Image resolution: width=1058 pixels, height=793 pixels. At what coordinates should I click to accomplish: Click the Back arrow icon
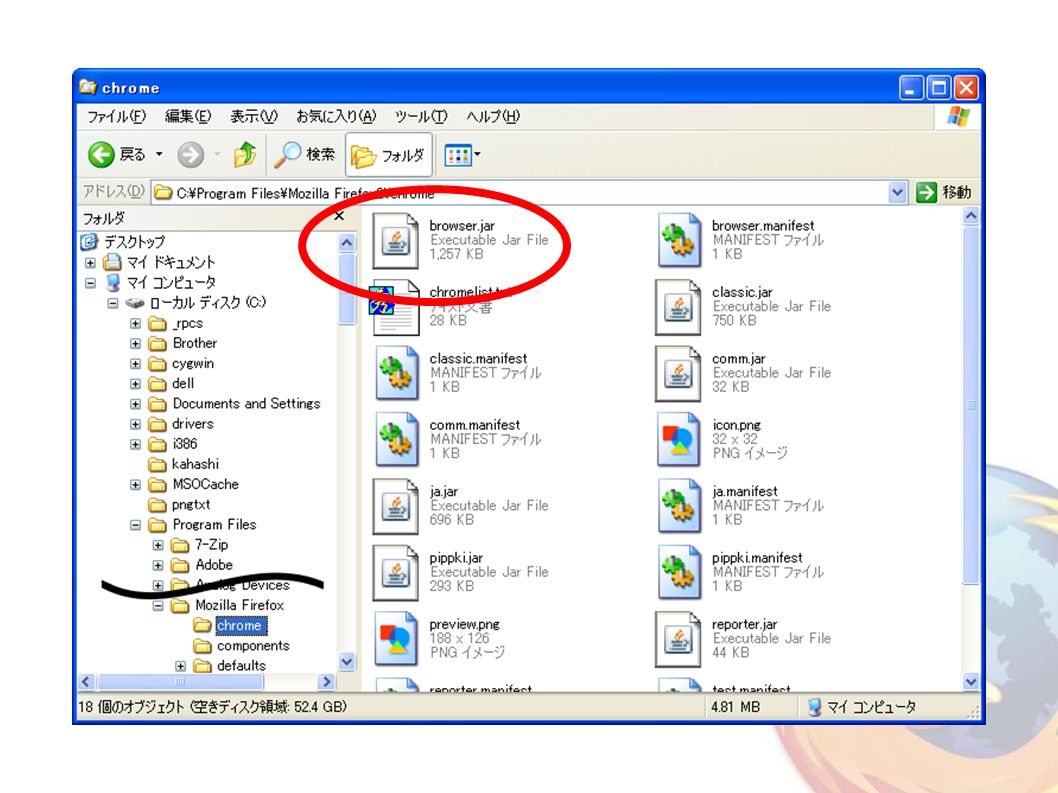pyautogui.click(x=101, y=155)
